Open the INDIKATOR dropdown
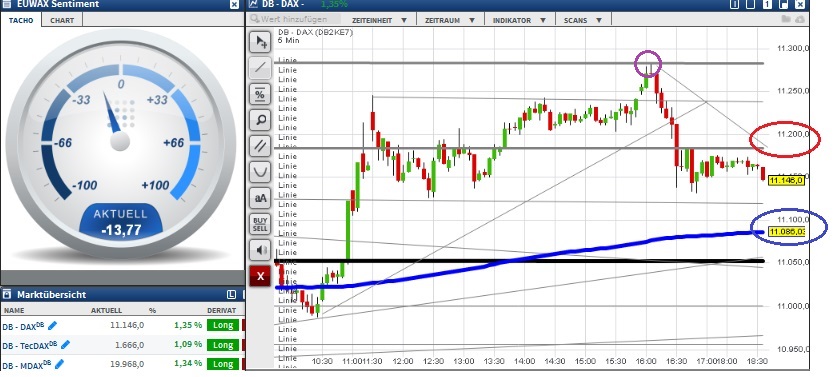The width and height of the screenshot is (834, 377). tap(520, 20)
